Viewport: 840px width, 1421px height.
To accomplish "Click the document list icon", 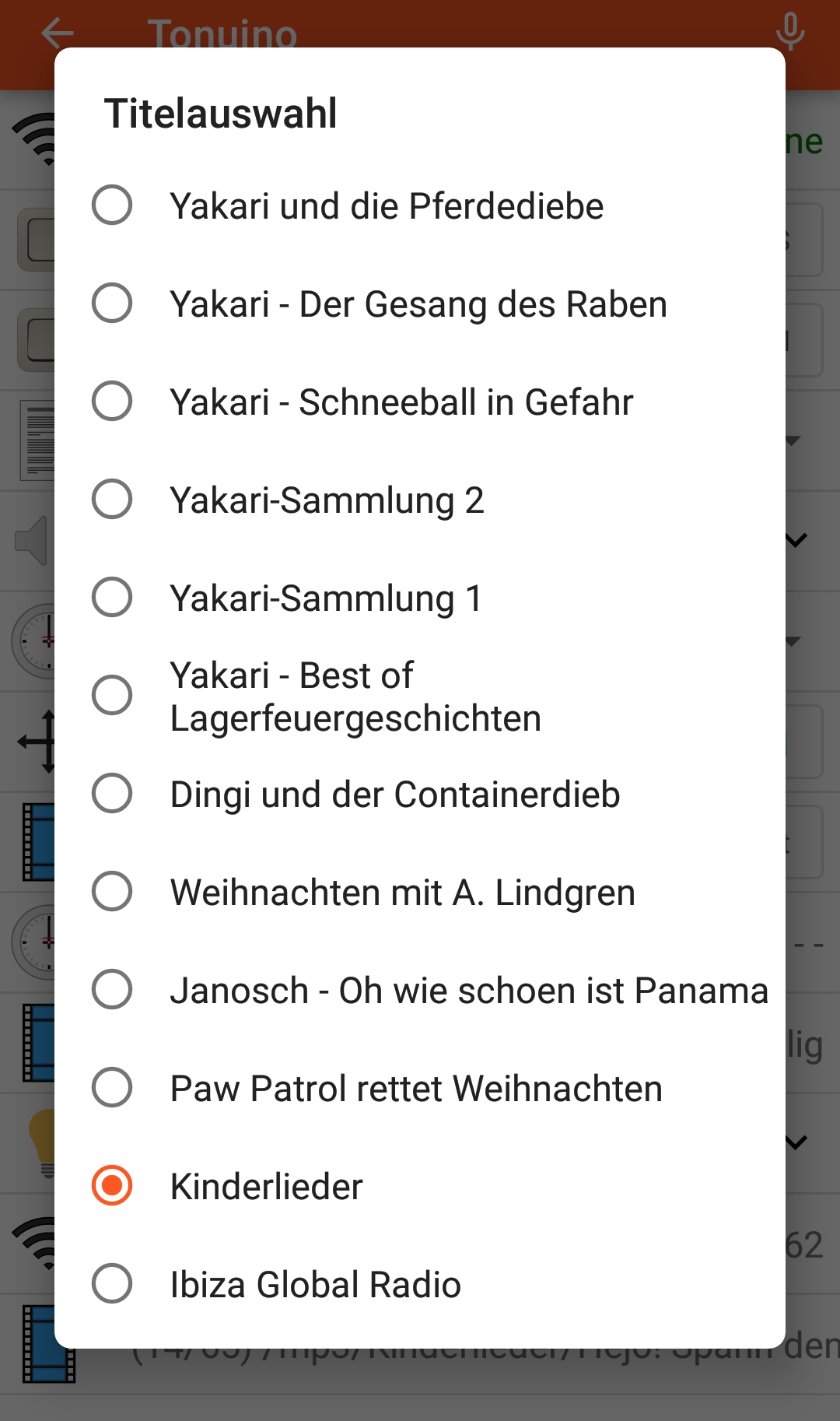I will (x=37, y=440).
